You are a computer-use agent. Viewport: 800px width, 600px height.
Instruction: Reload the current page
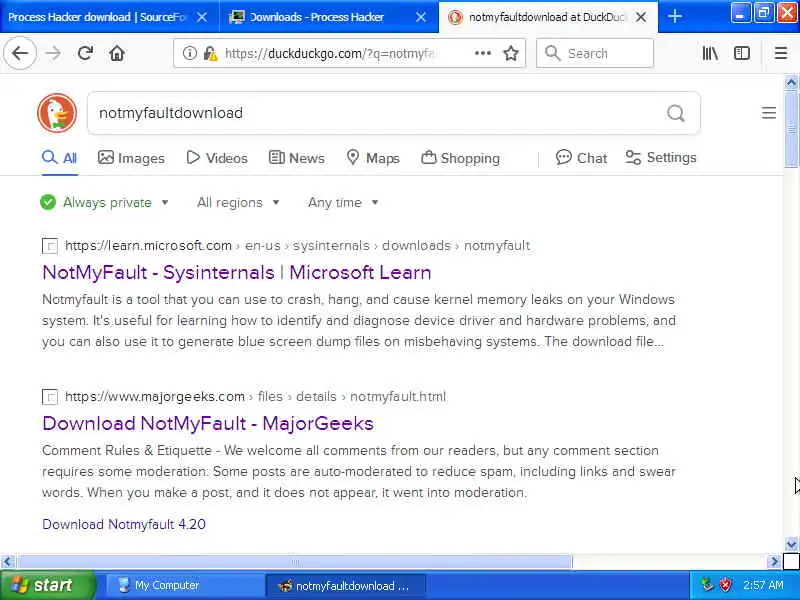[x=85, y=53]
